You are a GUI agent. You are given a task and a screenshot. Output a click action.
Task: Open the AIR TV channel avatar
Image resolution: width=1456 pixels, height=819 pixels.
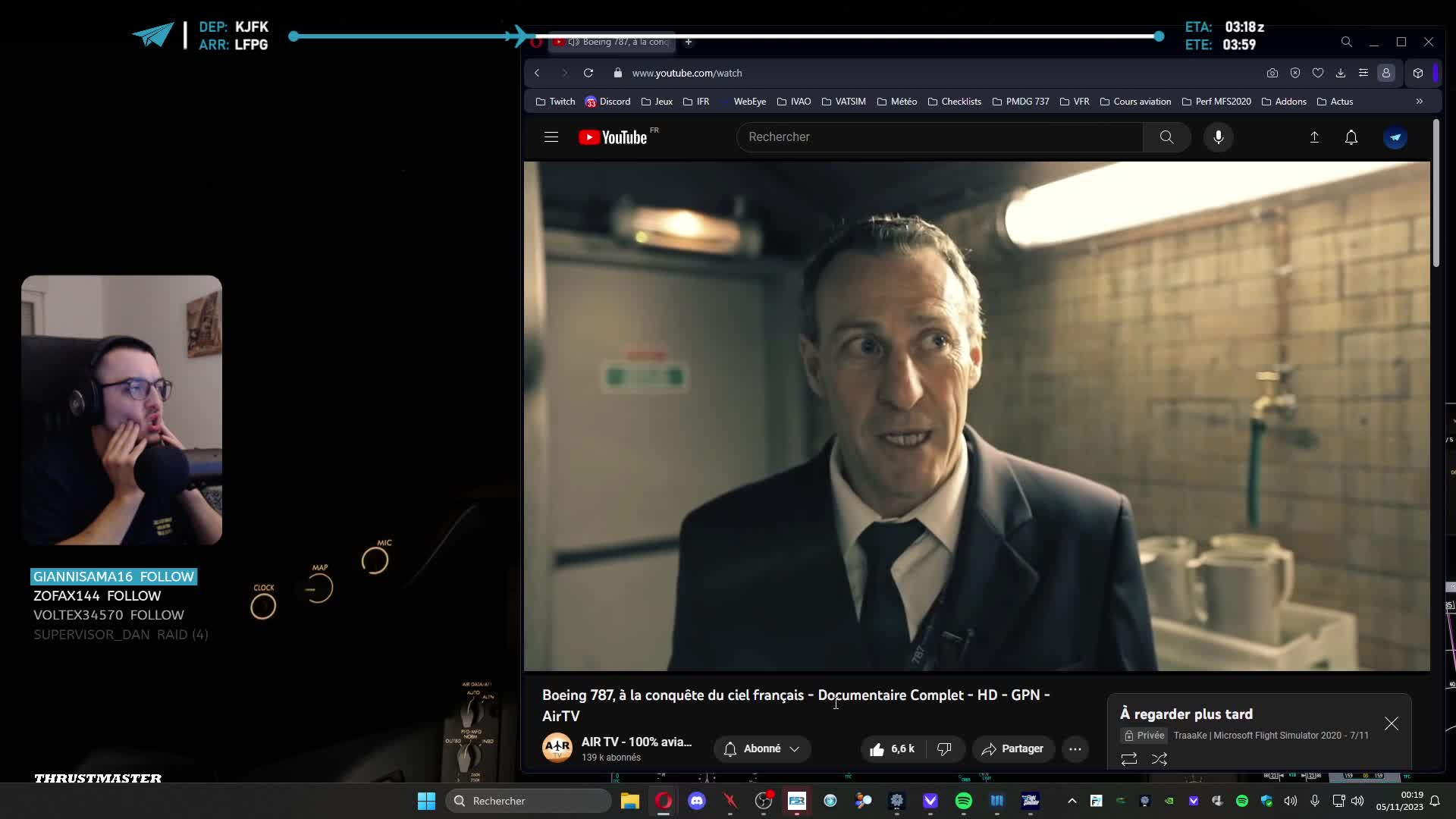(x=557, y=748)
